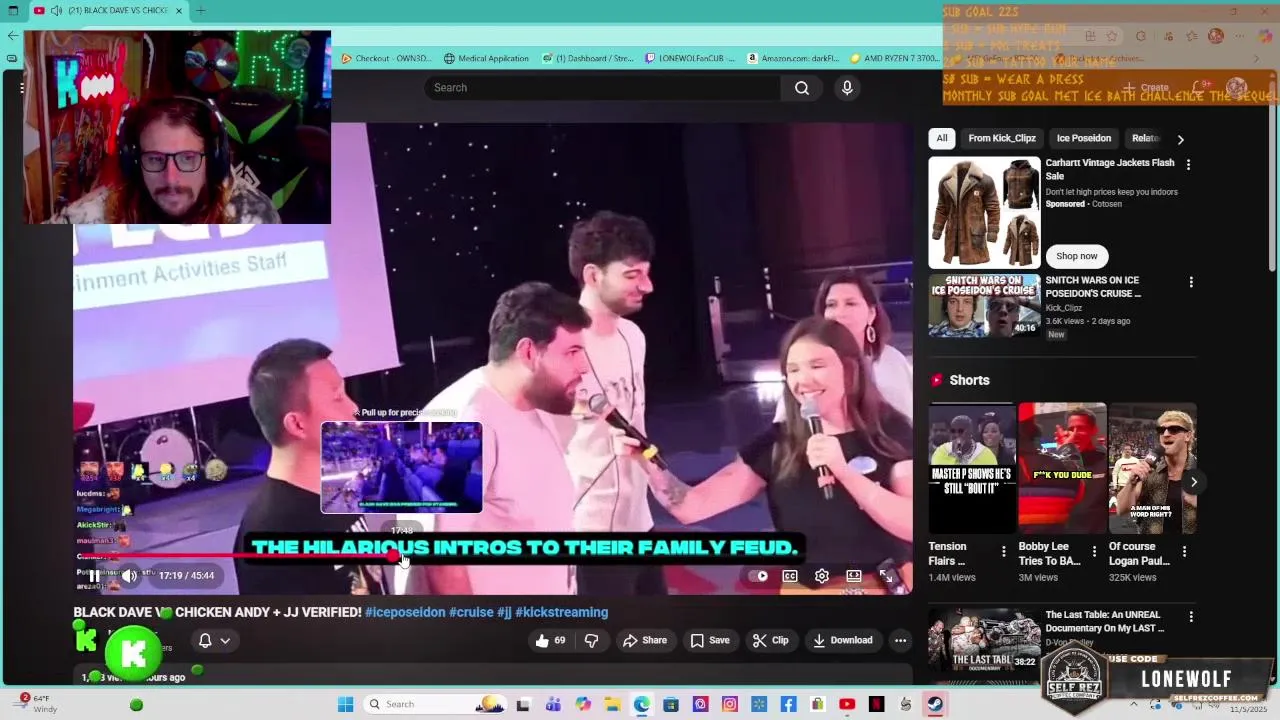Open options for Tension Flairs short
Image resolution: width=1280 pixels, height=720 pixels.
(1003, 552)
